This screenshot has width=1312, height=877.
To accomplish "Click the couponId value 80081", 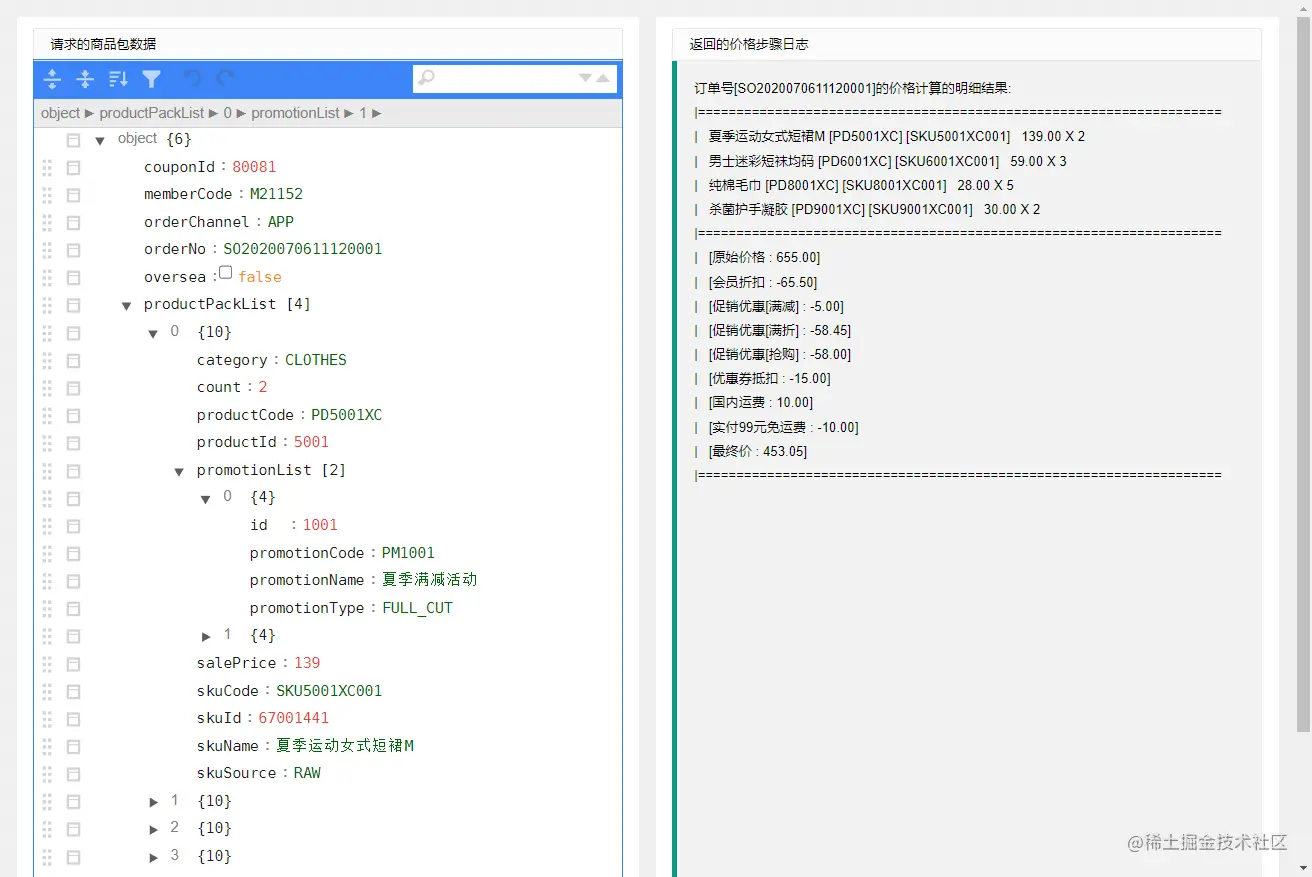I will pos(254,167).
